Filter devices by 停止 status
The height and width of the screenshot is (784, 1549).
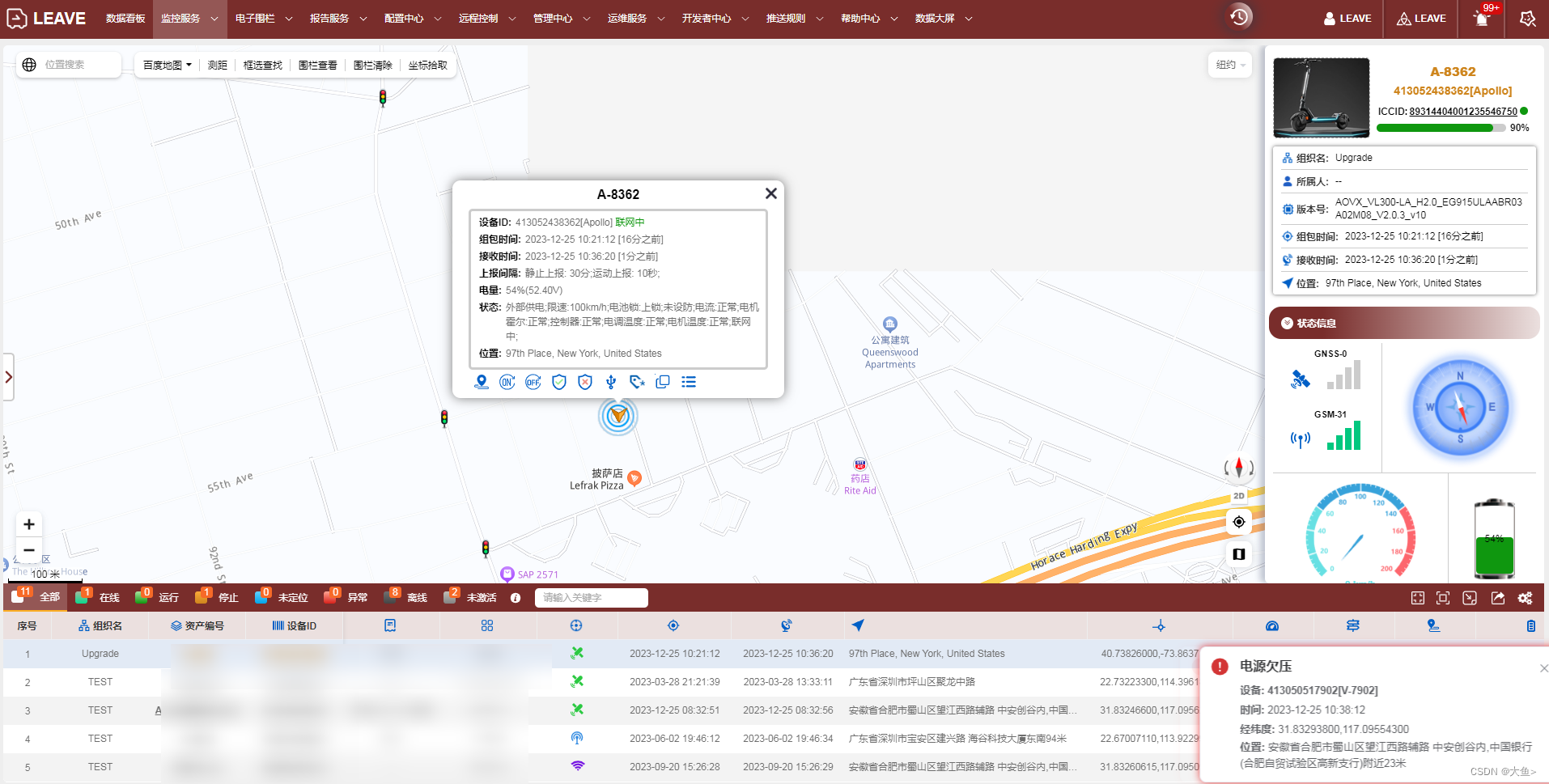pyautogui.click(x=217, y=597)
